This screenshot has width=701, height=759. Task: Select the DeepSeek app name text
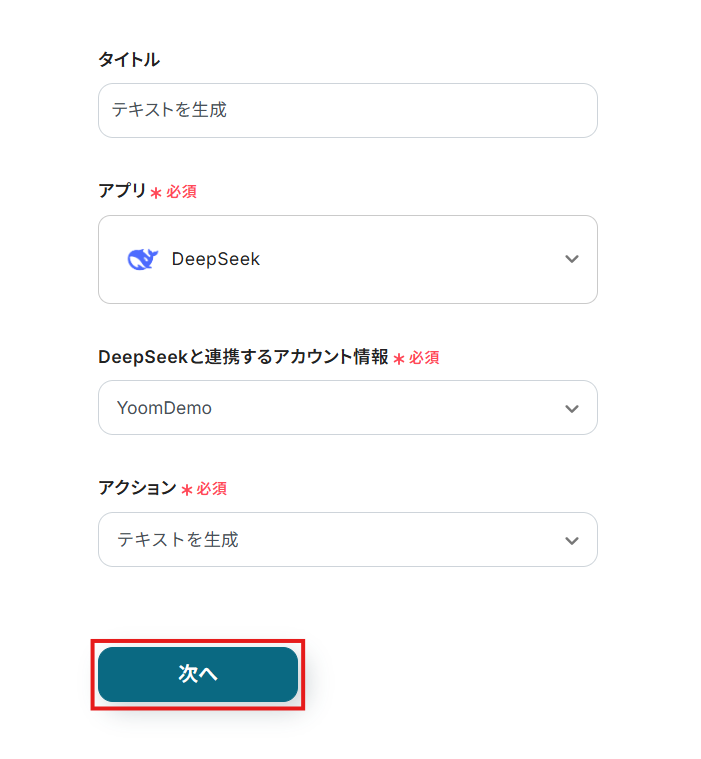click(215, 259)
